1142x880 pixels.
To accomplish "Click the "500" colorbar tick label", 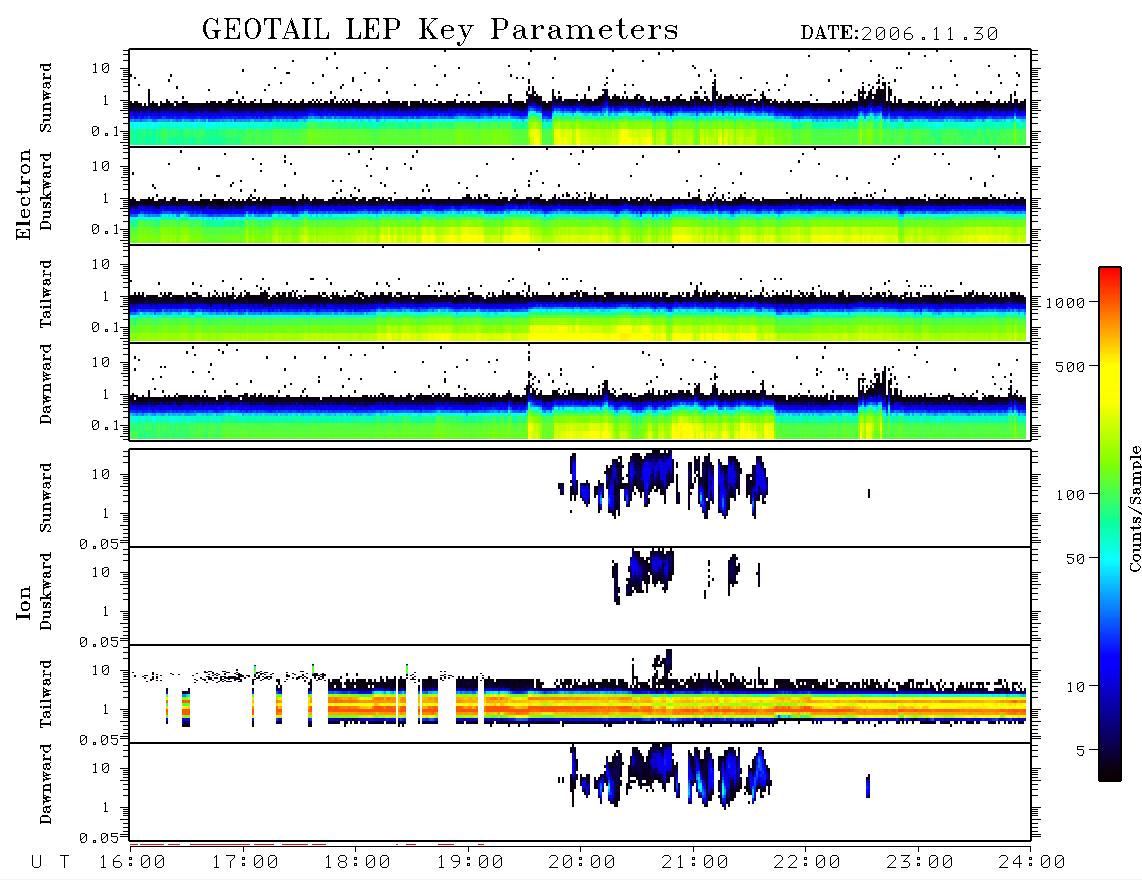I will click(1069, 367).
